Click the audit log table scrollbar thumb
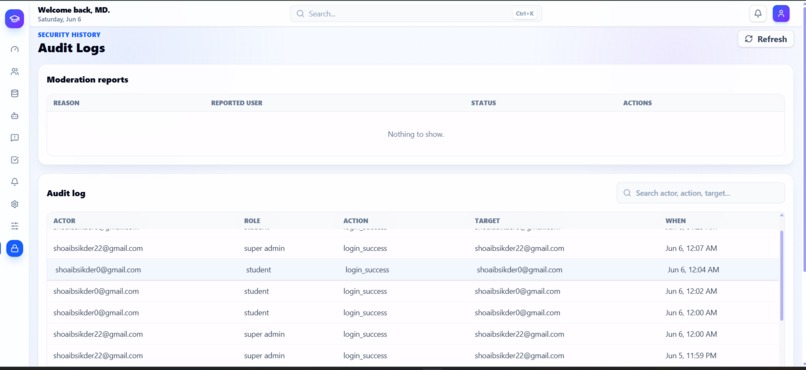The height and width of the screenshot is (370, 806). click(x=782, y=275)
